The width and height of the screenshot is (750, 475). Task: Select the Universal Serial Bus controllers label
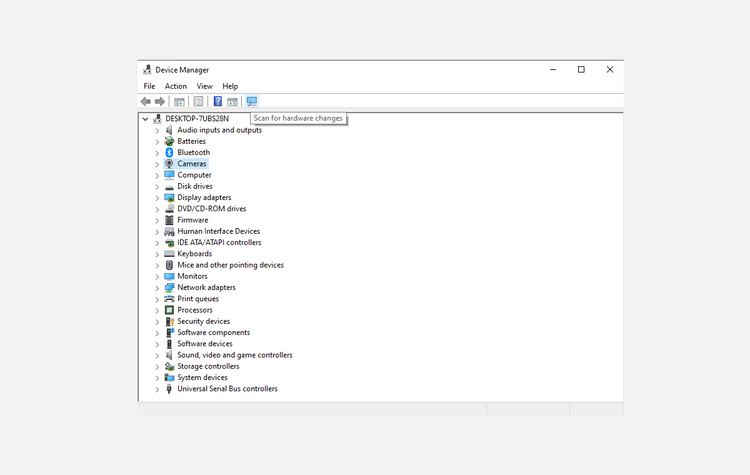coord(227,388)
